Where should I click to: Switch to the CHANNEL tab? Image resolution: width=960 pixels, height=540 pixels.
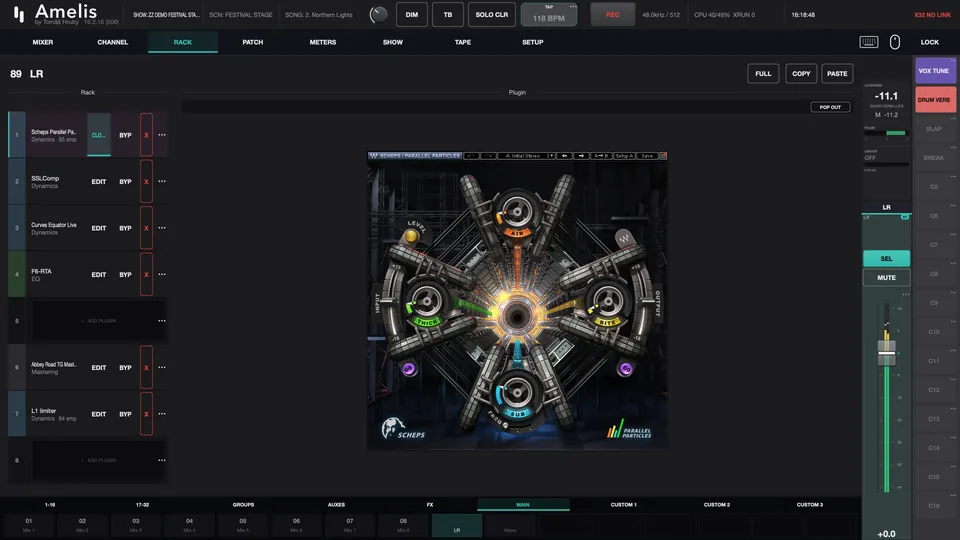[113, 42]
